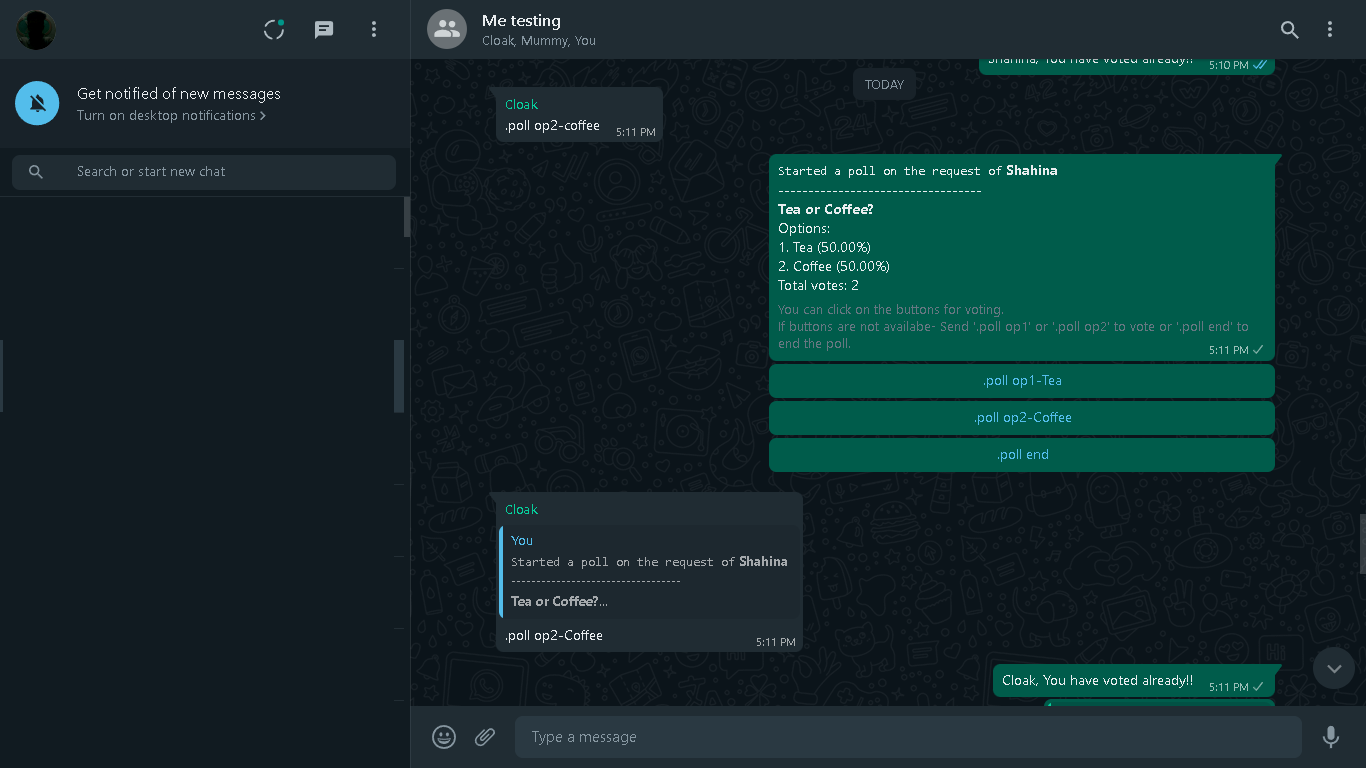The height and width of the screenshot is (768, 1366).
Task: Open the sidebar three-dot menu
Action: [x=374, y=30]
